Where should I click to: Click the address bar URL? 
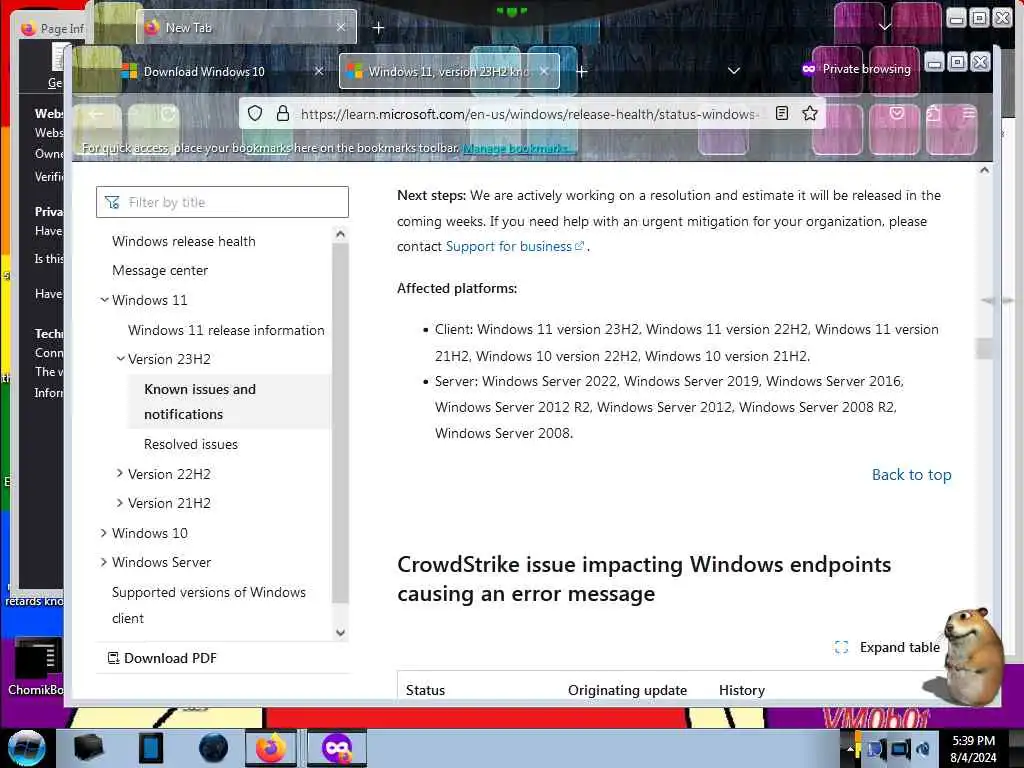529,114
